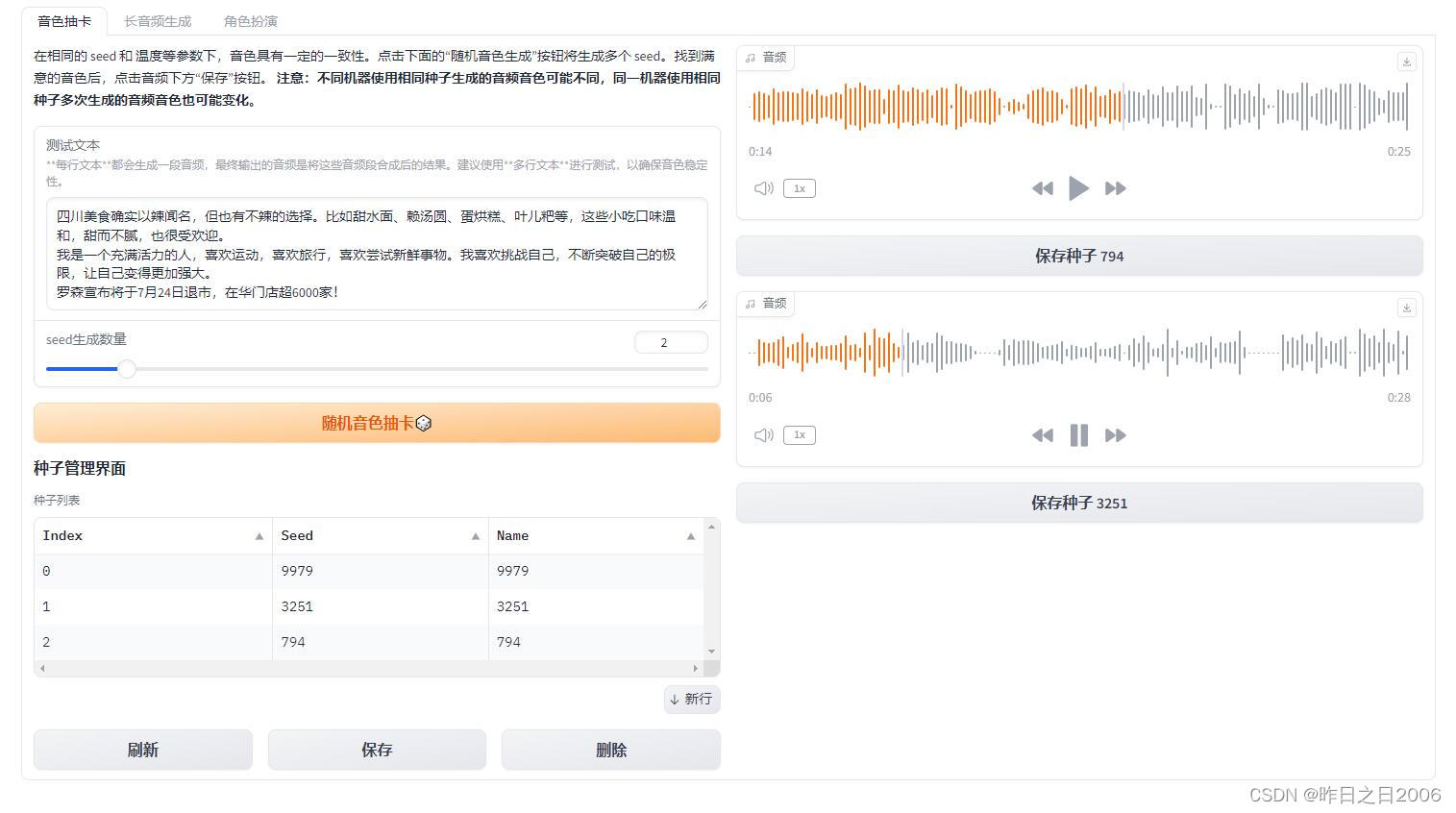Rewind the seed 3251 audio
The height and width of the screenshot is (813, 1456).
(x=1043, y=435)
